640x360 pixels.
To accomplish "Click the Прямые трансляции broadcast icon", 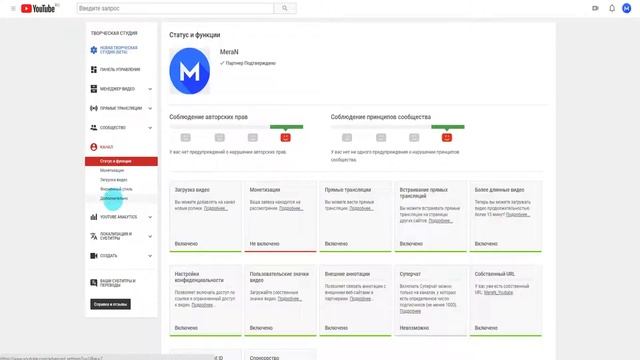I will tap(93, 108).
